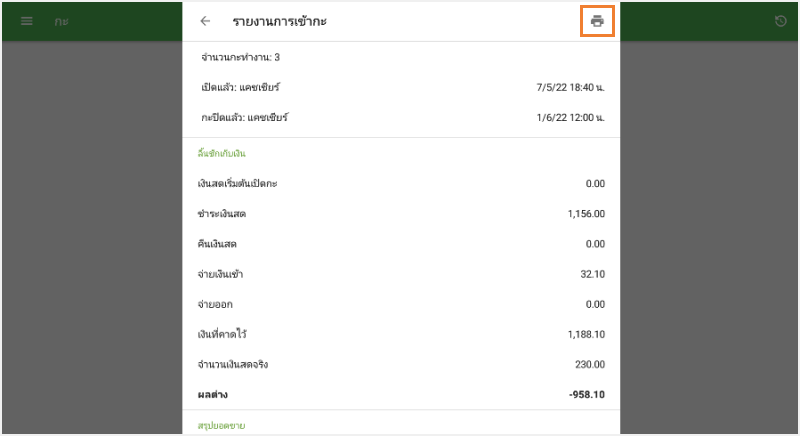Image resolution: width=800 pixels, height=436 pixels.
Task: Click the printer icon to print report
Action: coord(597,21)
